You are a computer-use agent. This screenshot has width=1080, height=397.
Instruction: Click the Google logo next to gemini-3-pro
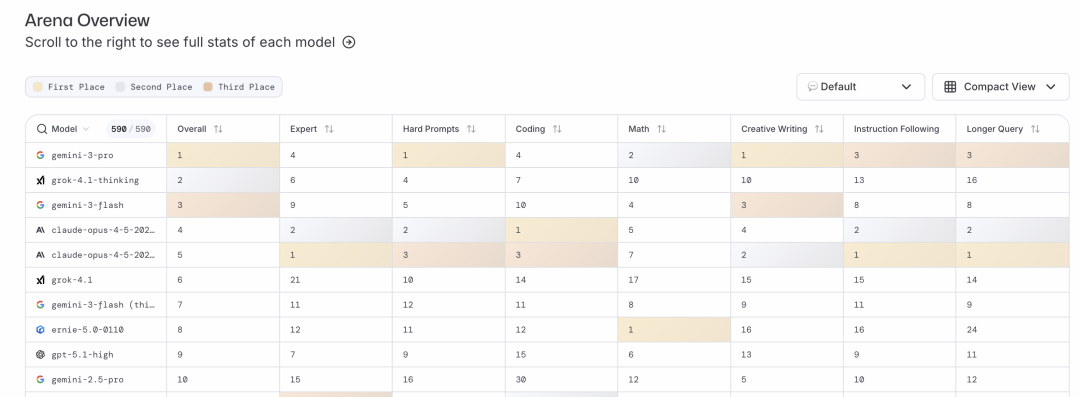41,155
